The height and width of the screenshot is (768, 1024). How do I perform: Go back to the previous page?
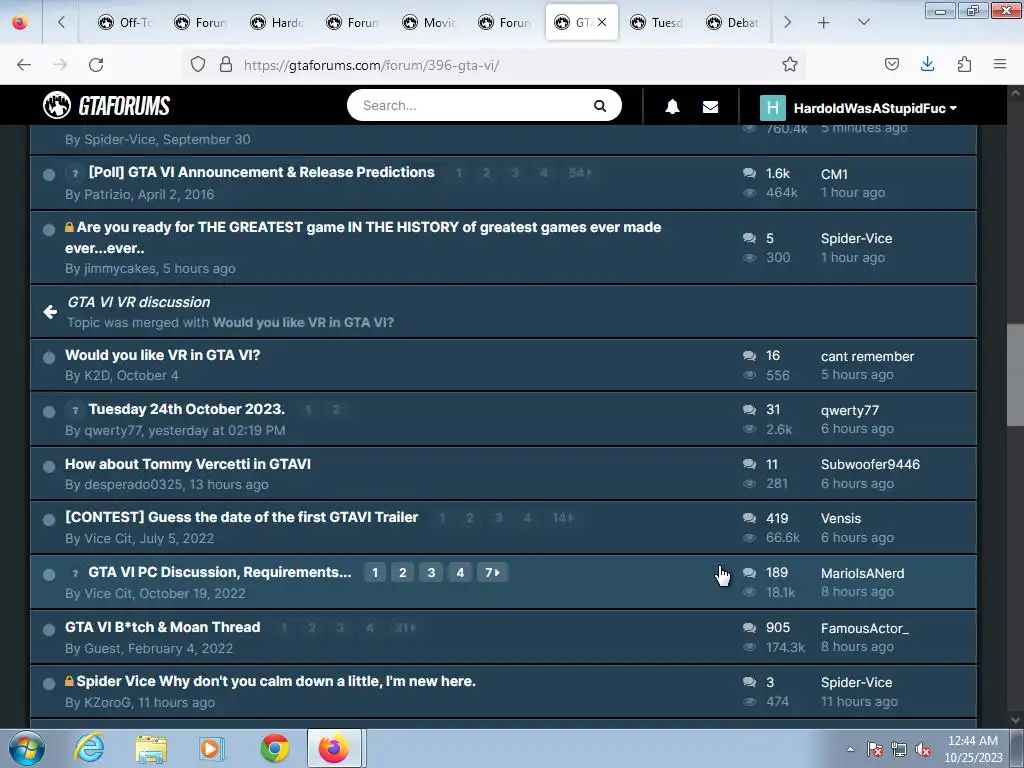(x=24, y=65)
